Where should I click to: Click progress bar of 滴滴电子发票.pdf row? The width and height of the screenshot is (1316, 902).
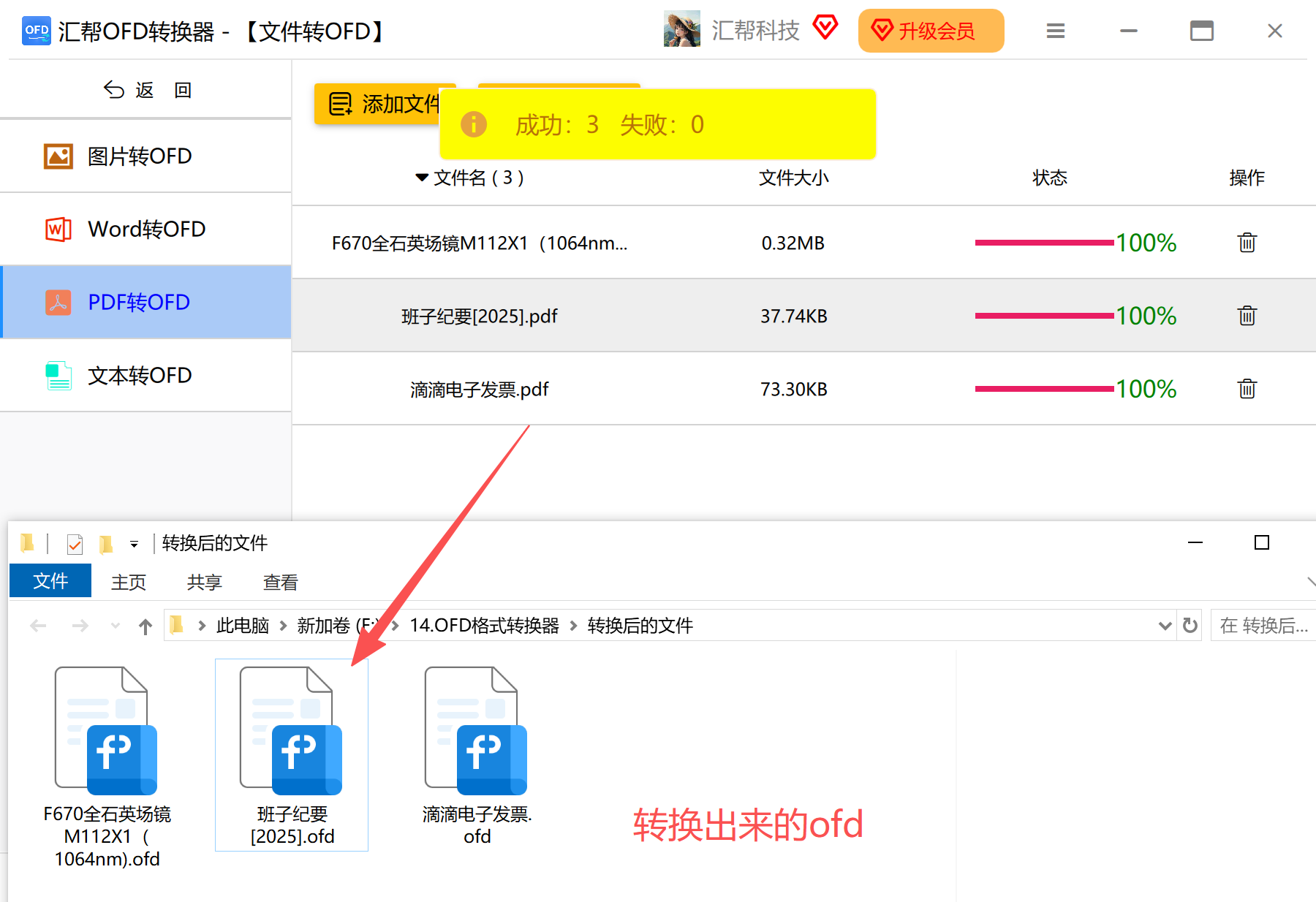(x=1045, y=389)
